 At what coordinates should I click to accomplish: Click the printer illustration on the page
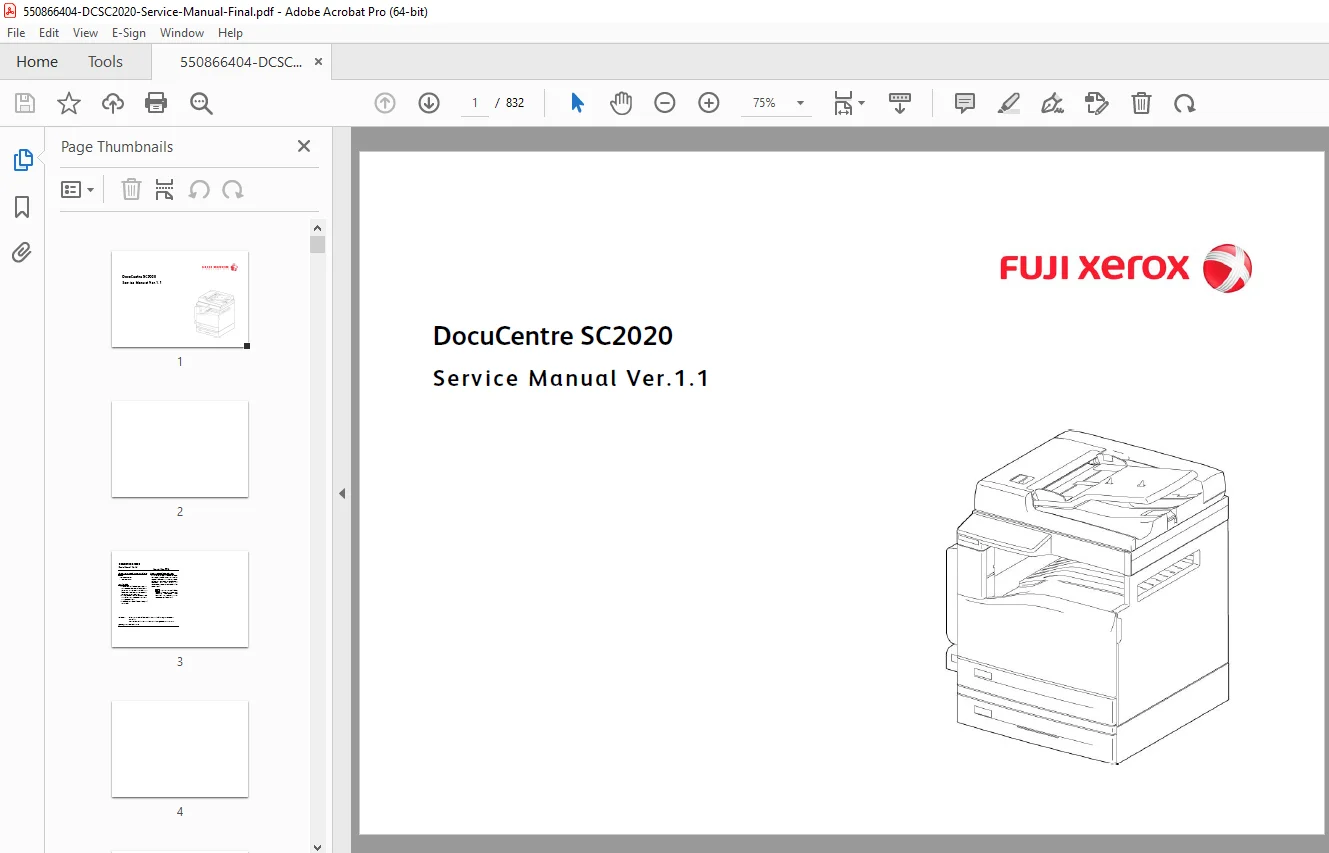[x=1087, y=597]
